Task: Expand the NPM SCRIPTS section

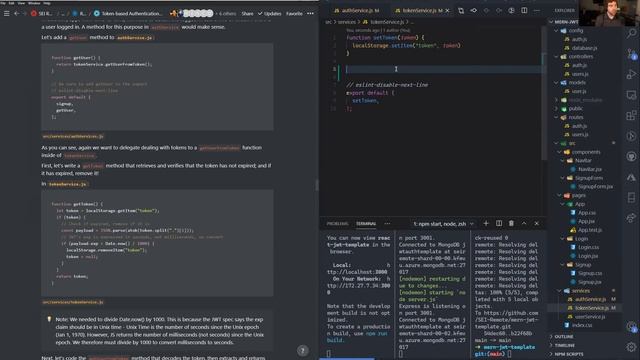Action: (x=568, y=354)
